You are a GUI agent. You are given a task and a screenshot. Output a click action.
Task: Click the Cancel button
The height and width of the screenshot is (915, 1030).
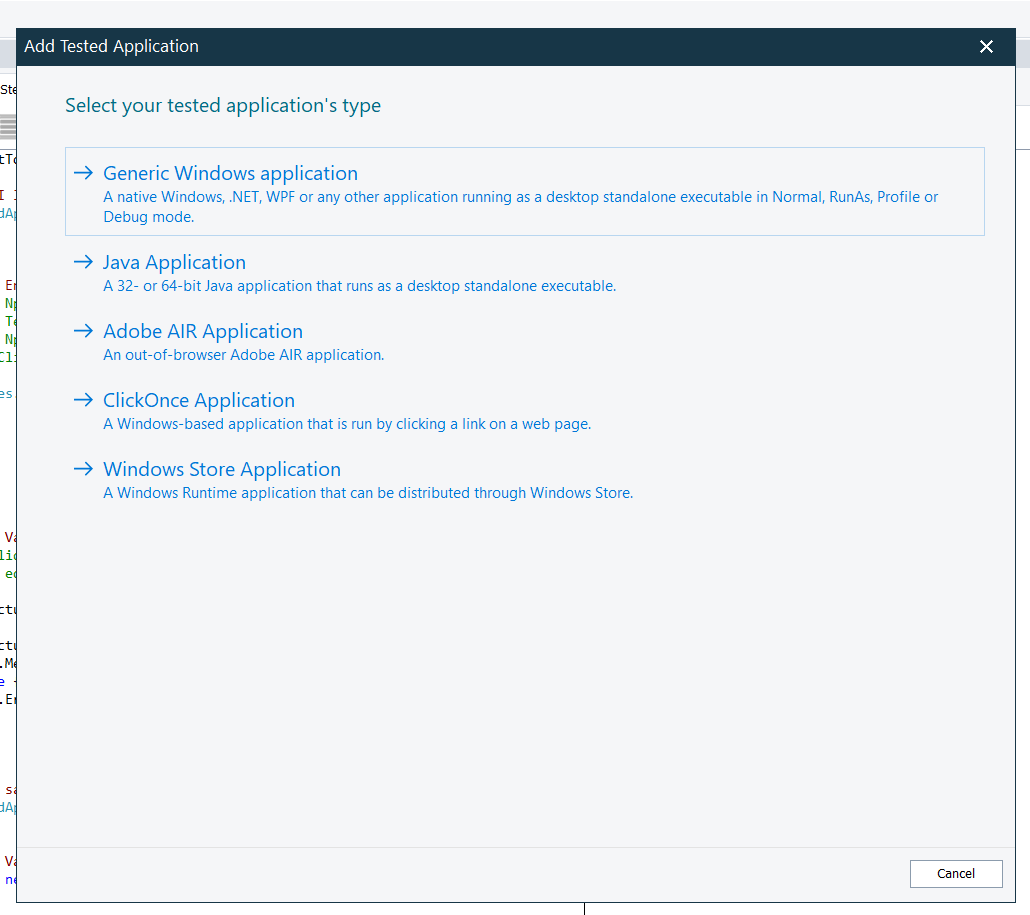coord(956,873)
